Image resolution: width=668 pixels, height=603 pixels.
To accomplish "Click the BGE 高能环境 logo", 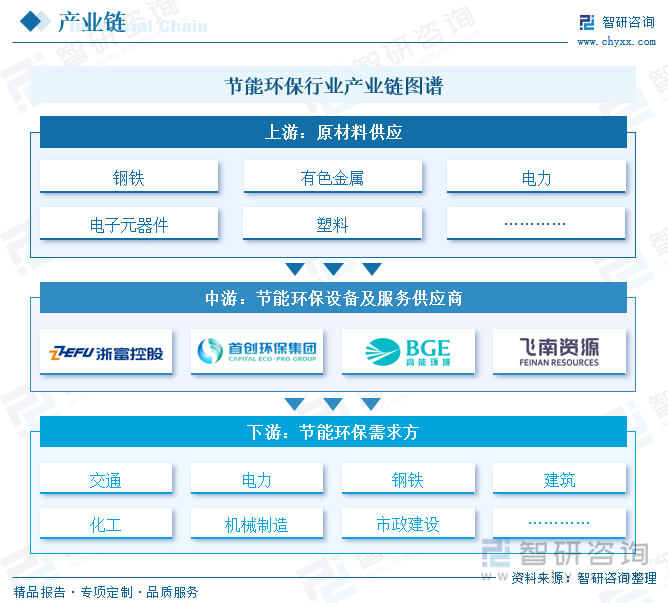I will point(408,352).
